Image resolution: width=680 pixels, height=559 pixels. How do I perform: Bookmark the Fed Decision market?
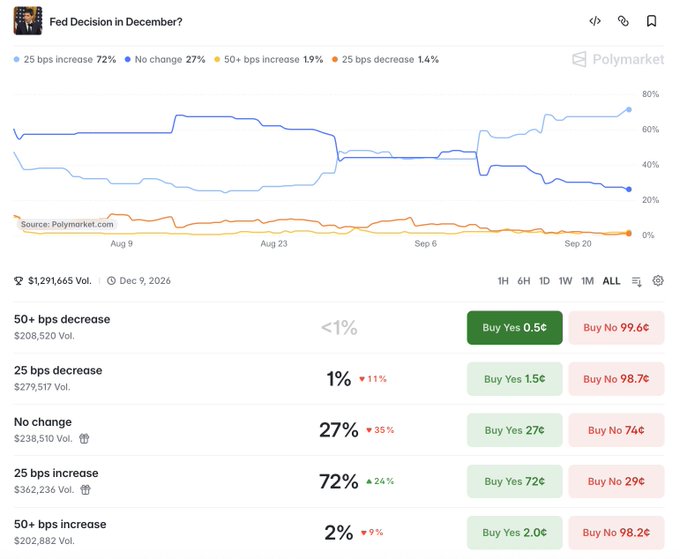coord(651,21)
